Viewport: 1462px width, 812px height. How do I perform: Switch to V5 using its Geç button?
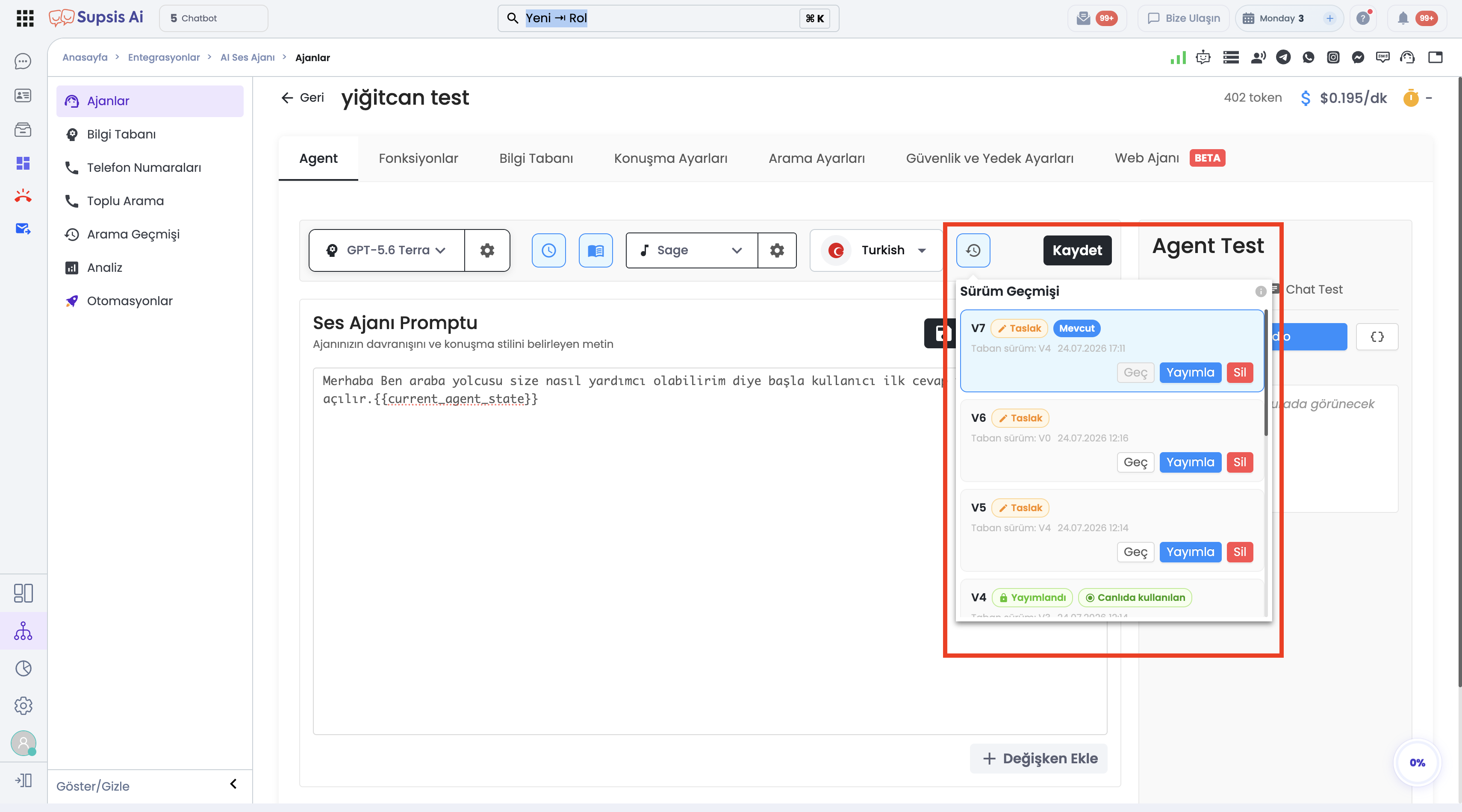[x=1135, y=552]
